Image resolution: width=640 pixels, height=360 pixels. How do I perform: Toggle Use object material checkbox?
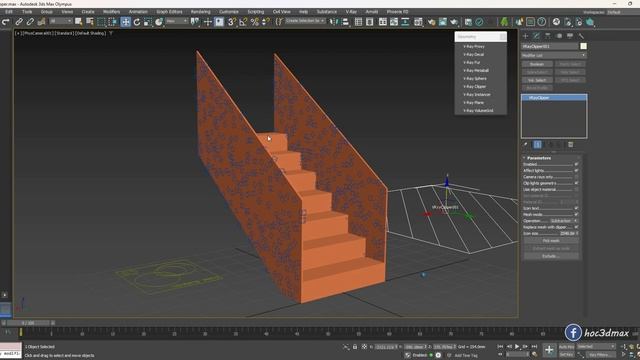pyautogui.click(x=576, y=189)
